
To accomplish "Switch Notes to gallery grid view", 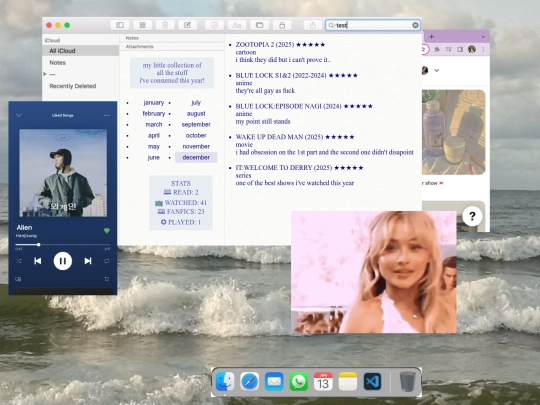I will 142,25.
